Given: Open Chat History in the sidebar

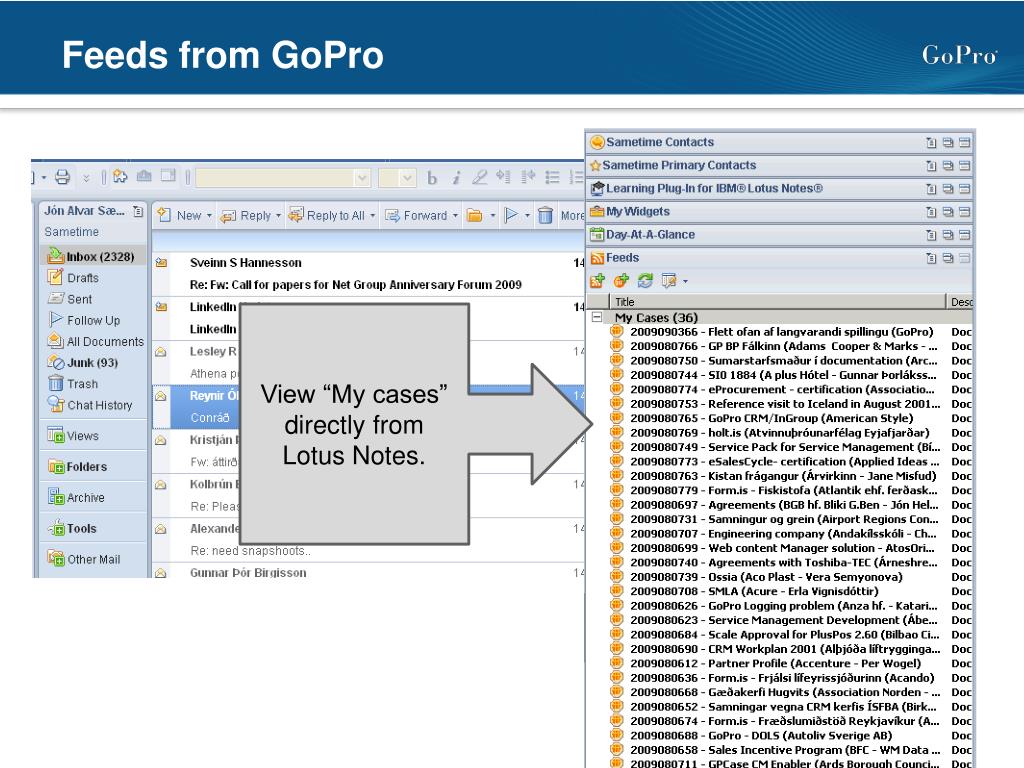Looking at the screenshot, I should (x=90, y=405).
